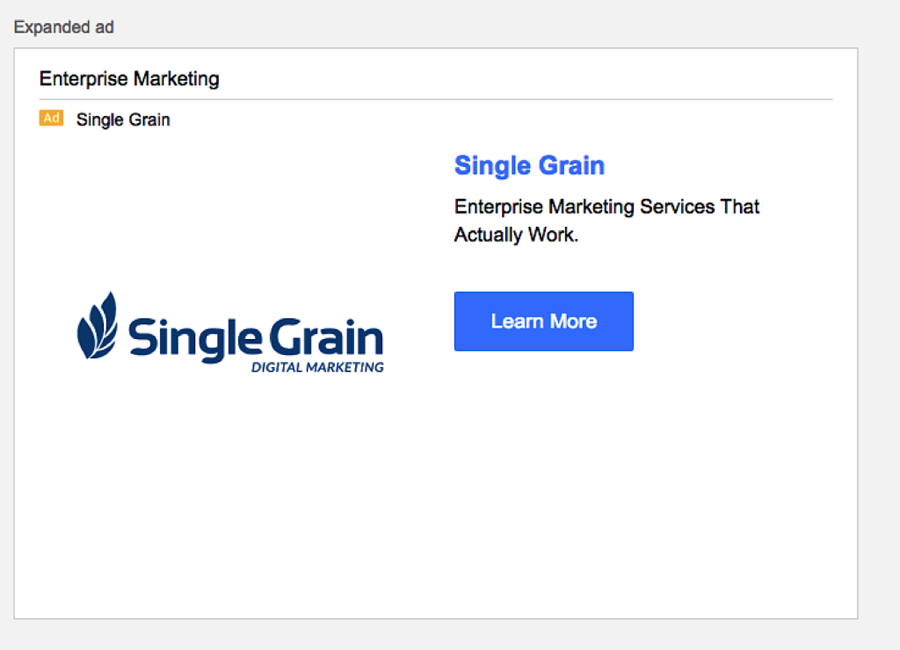
Task: Click the Enterprise Marketing subject title
Action: 129,78
